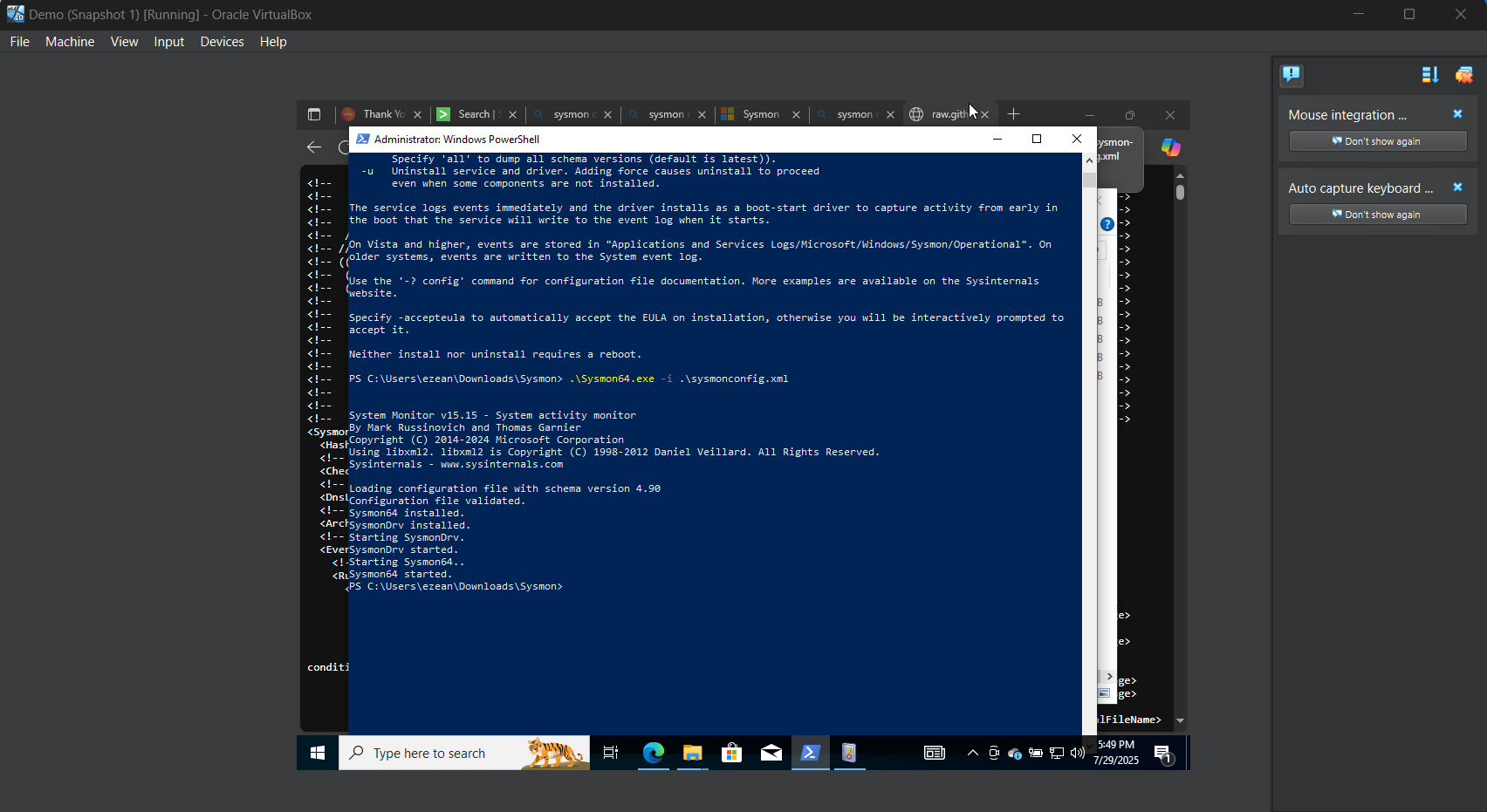The image size is (1487, 812).
Task: Click the help question mark icon on the page
Action: tap(1106, 223)
